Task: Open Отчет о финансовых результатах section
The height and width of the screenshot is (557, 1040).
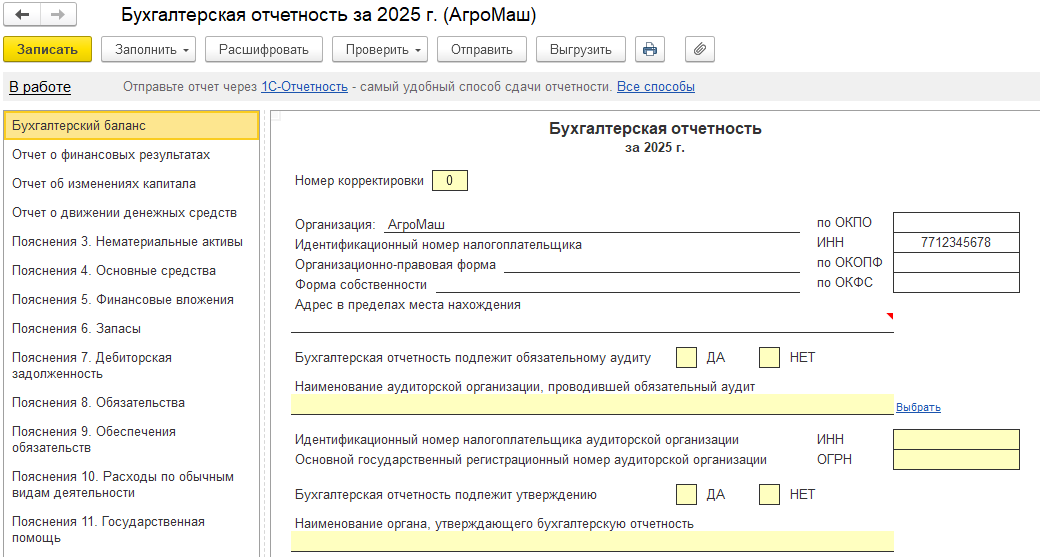Action: point(111,155)
